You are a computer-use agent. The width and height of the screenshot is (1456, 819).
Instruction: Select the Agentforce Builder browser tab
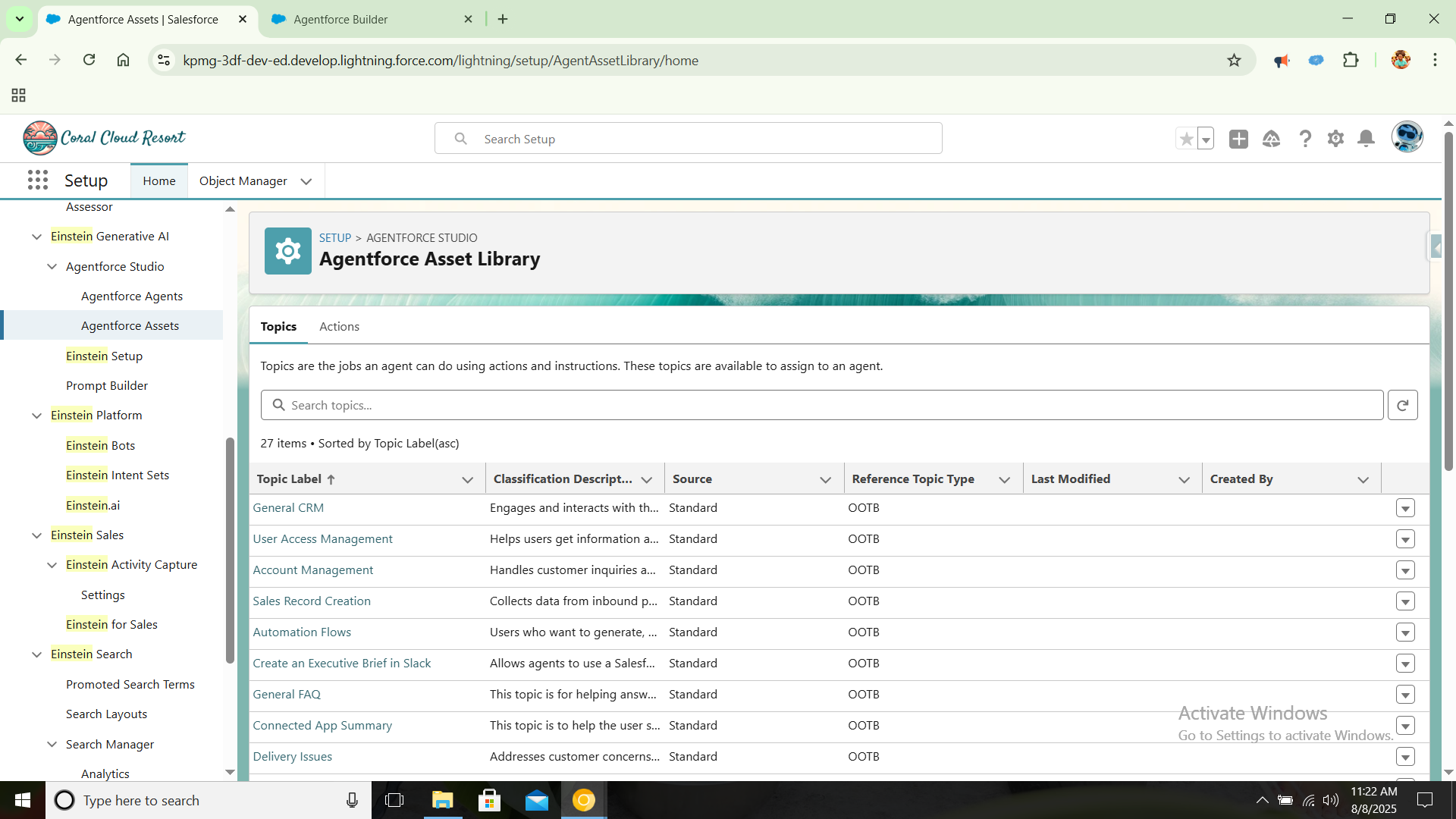[x=340, y=20]
